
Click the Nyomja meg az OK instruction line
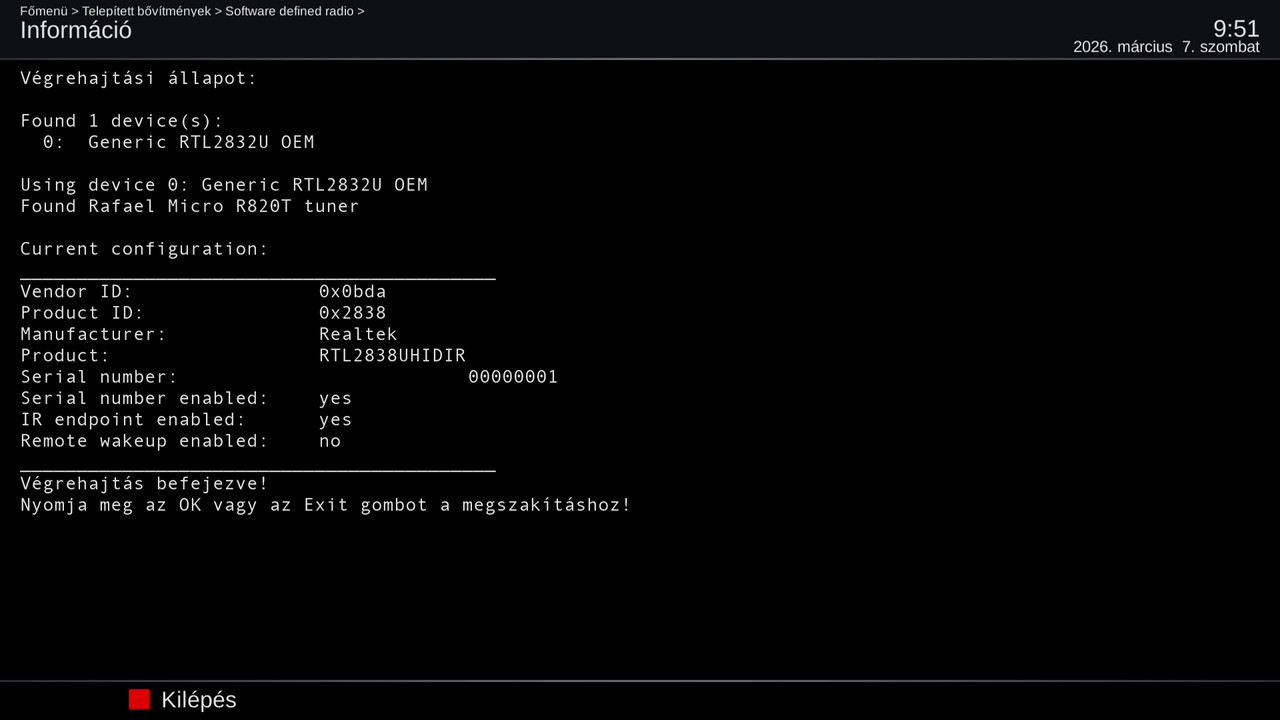point(326,505)
